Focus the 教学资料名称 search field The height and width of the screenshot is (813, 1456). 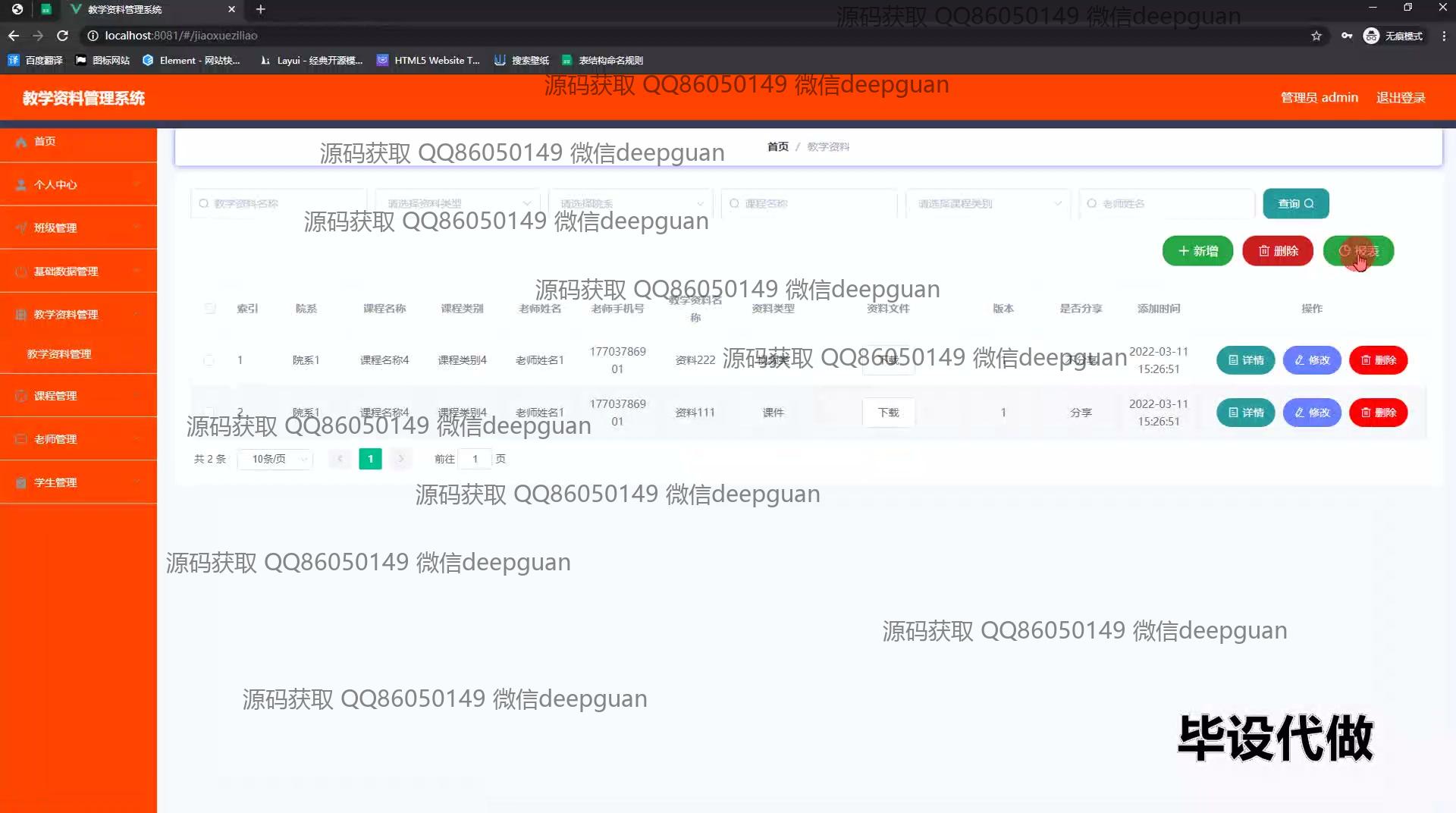coord(278,203)
